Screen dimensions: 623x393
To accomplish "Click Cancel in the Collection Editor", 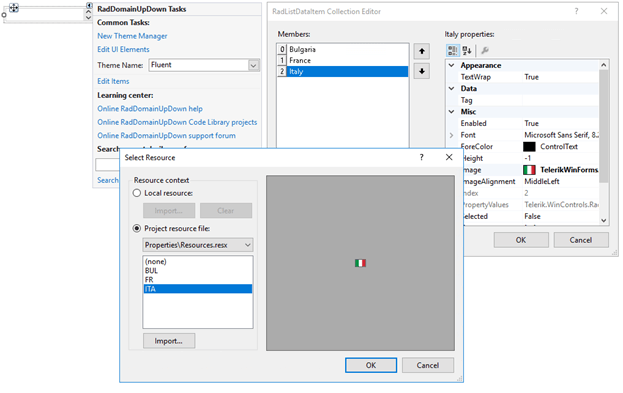I will 581,240.
